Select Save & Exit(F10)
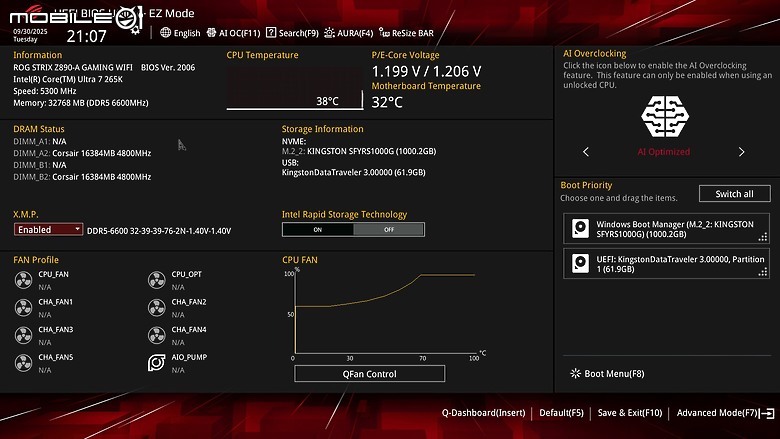Screen dimensions: 780x439 (630, 413)
